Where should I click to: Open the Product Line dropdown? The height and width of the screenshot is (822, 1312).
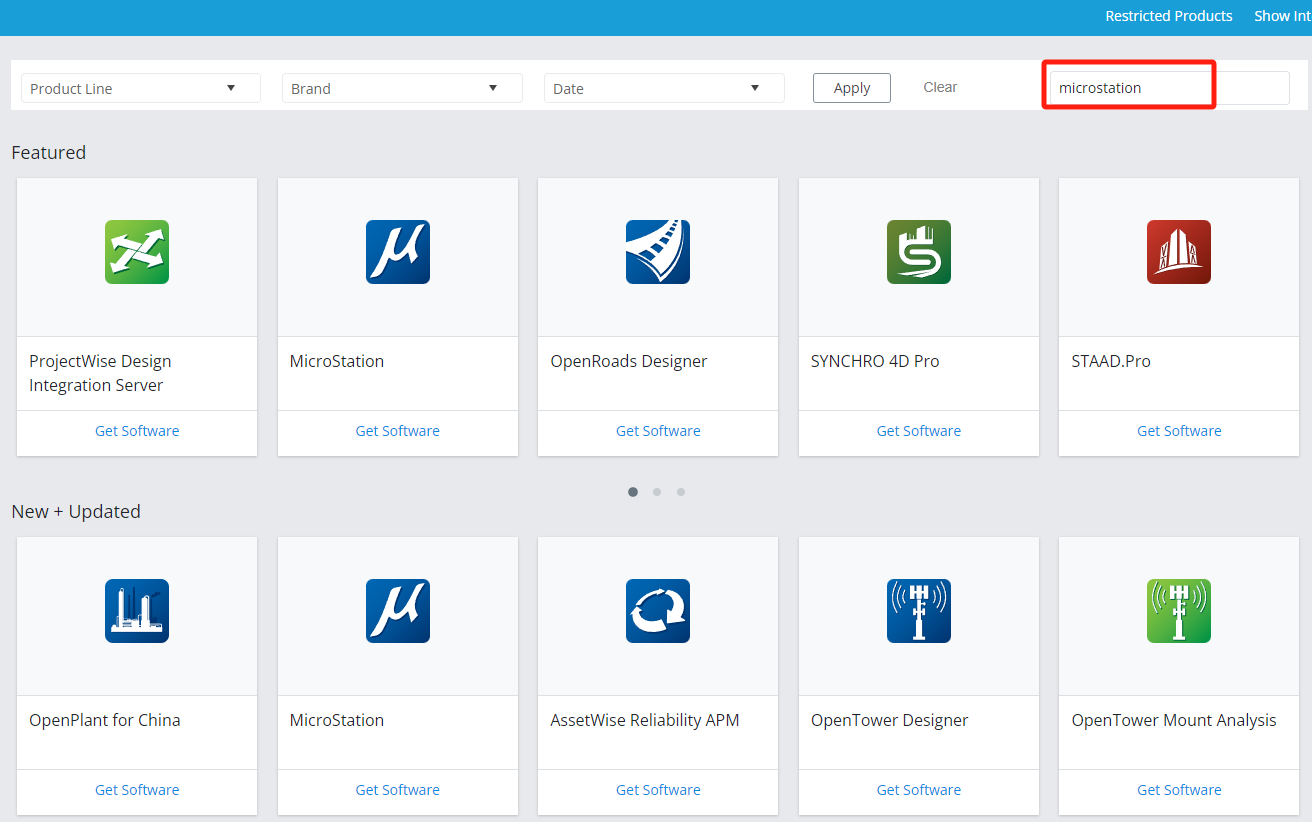141,88
